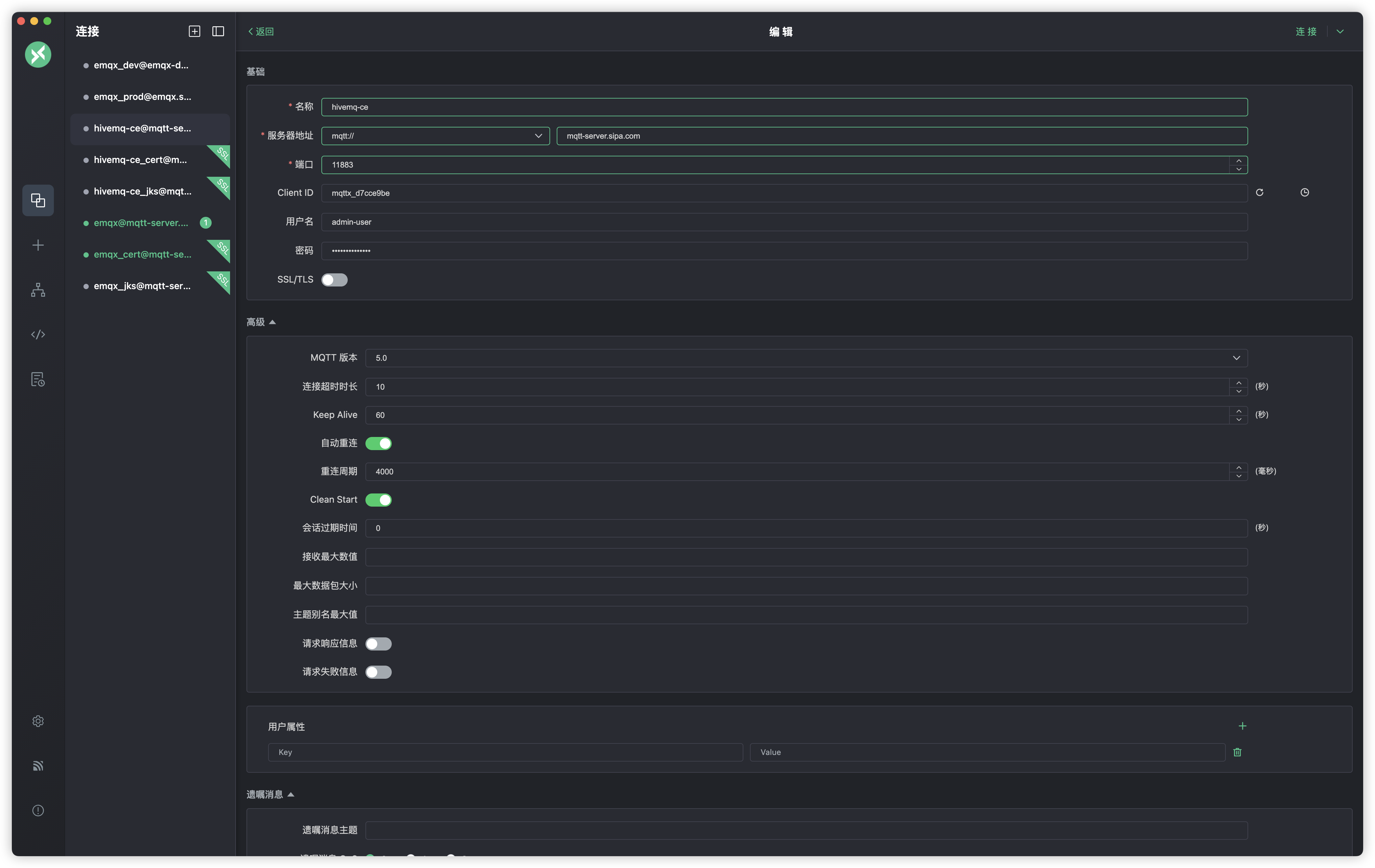The width and height of the screenshot is (1375, 868).
Task: Click the 主题别名最大值 input field
Action: tap(806, 615)
